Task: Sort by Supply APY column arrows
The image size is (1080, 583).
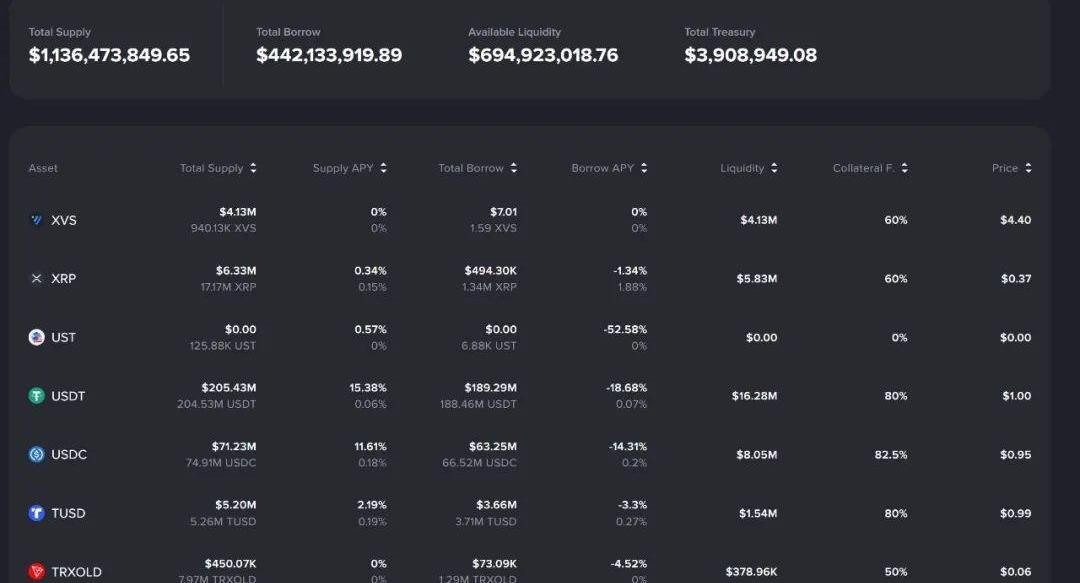Action: point(383,169)
